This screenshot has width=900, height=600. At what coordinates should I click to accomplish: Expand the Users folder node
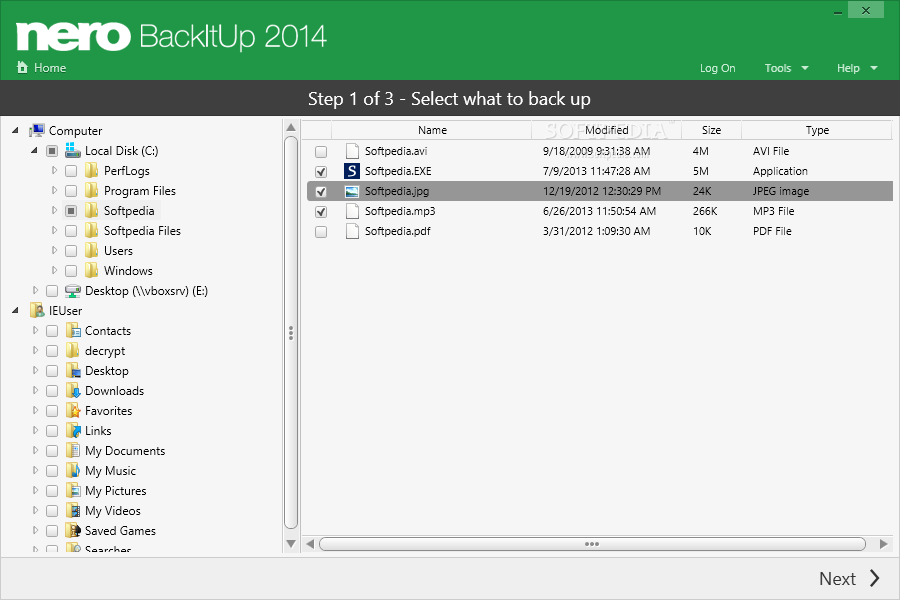point(54,250)
